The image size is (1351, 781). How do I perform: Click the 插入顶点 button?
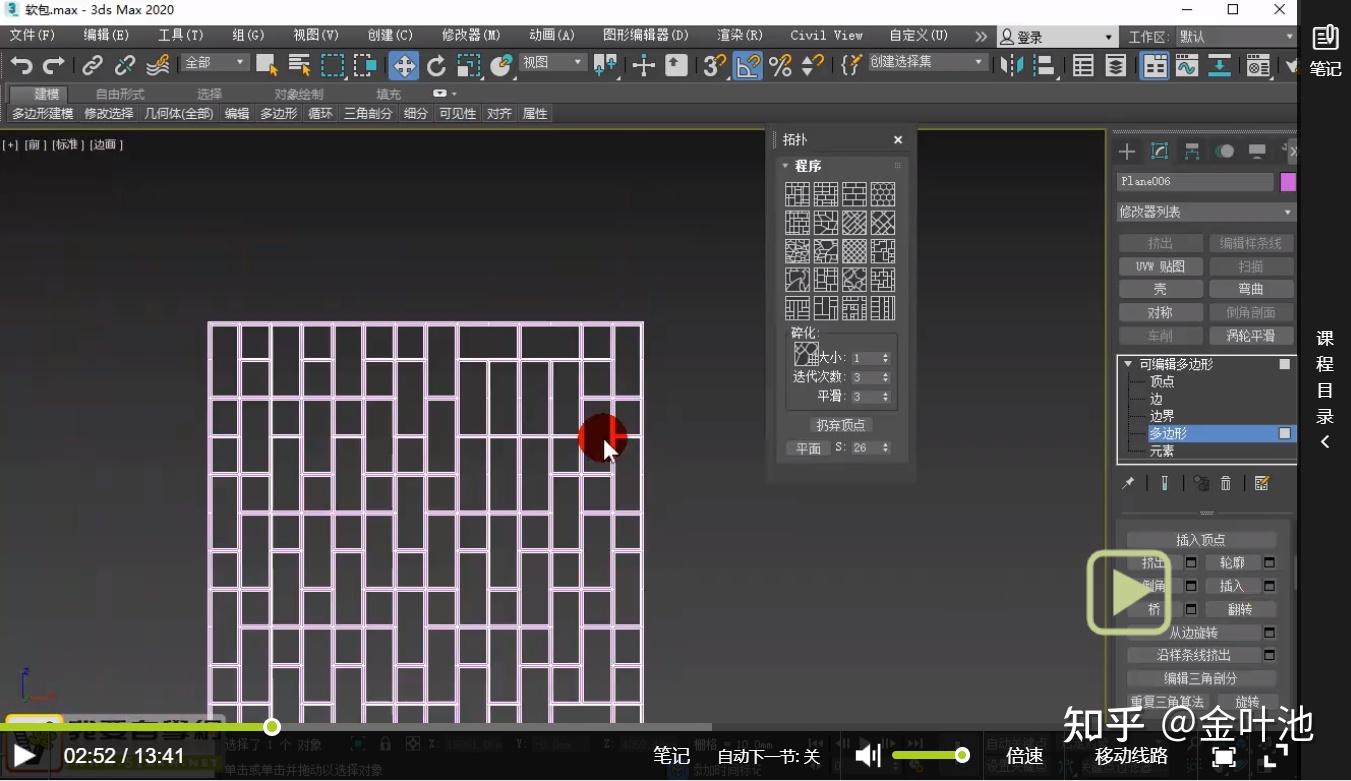[1200, 540]
